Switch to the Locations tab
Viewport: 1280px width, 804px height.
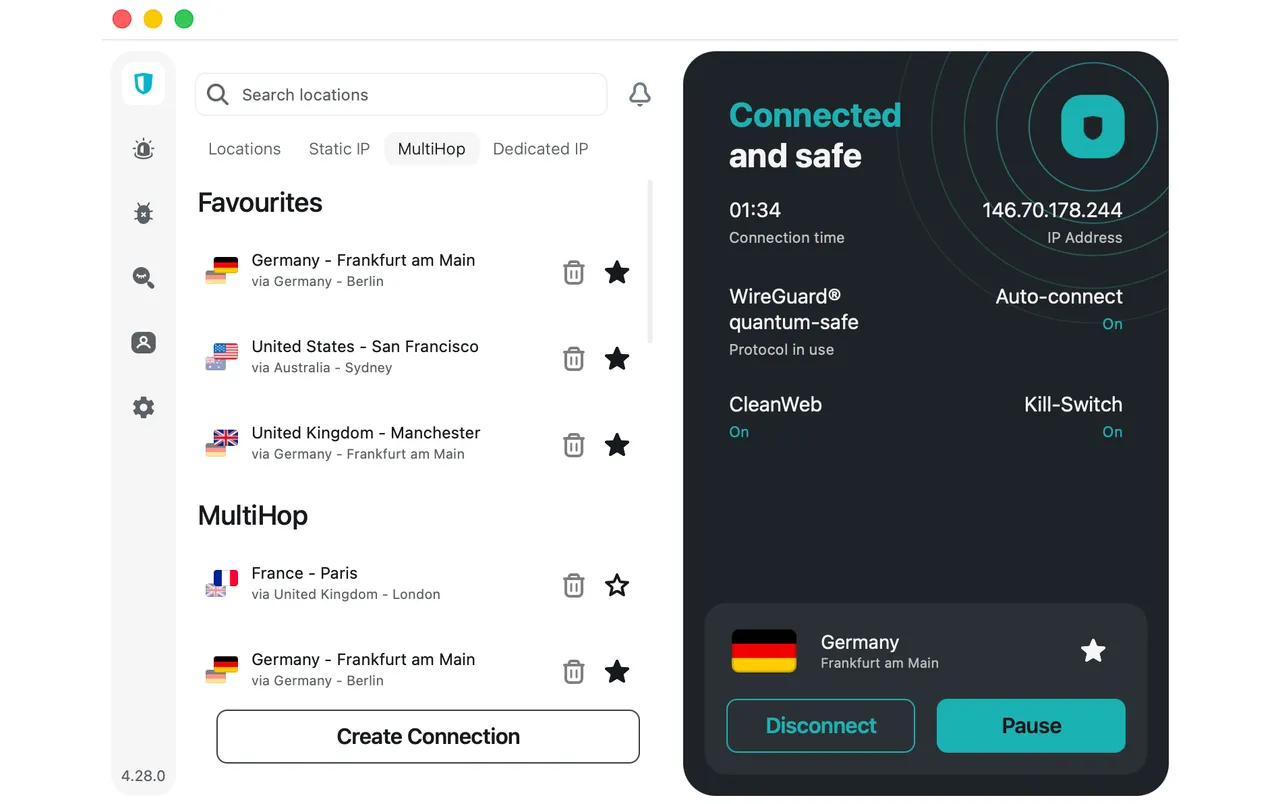click(x=244, y=149)
